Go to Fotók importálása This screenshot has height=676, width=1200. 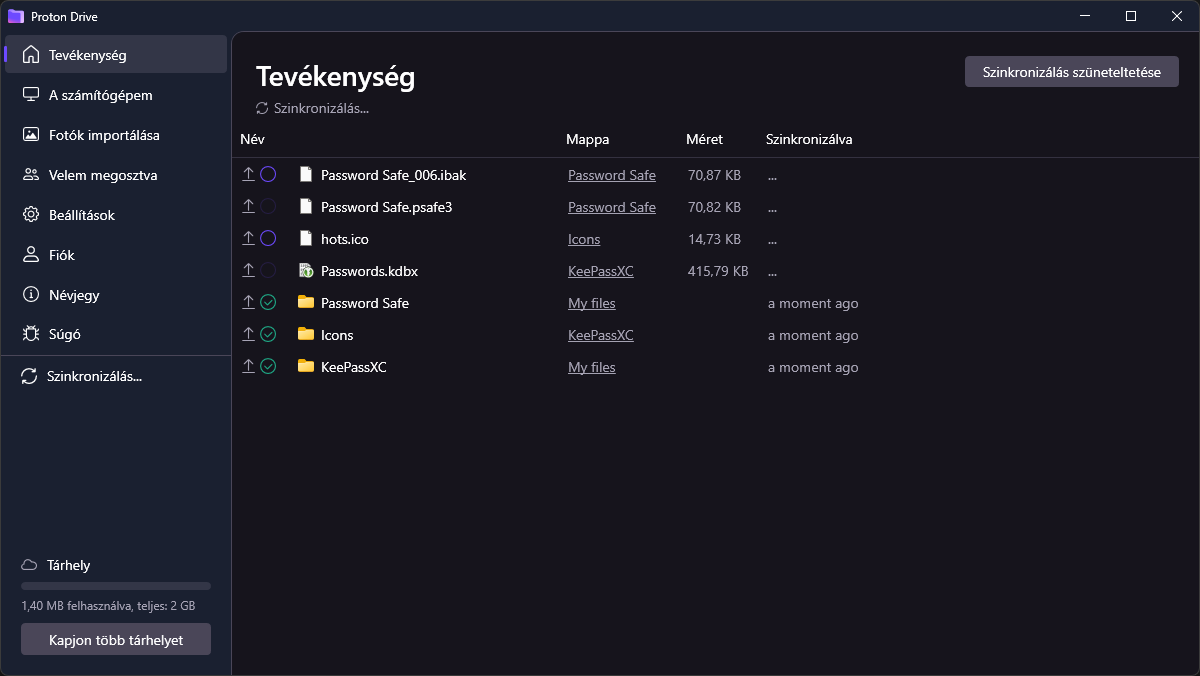tap(115, 135)
